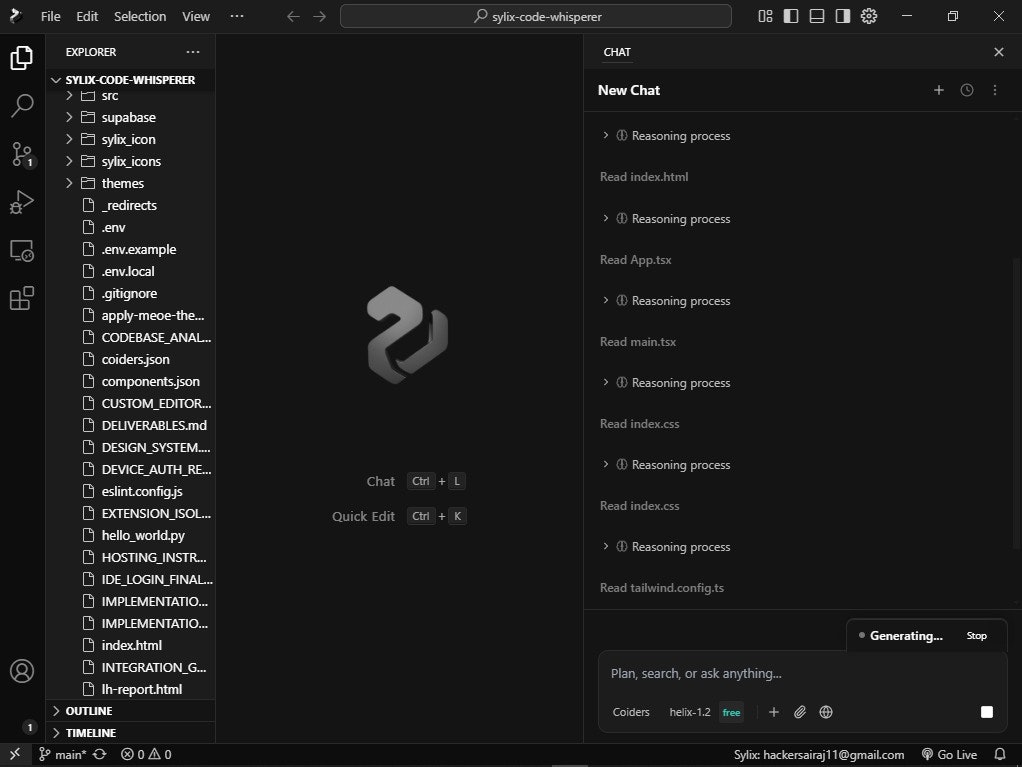Open the Extensions view

(x=22, y=298)
